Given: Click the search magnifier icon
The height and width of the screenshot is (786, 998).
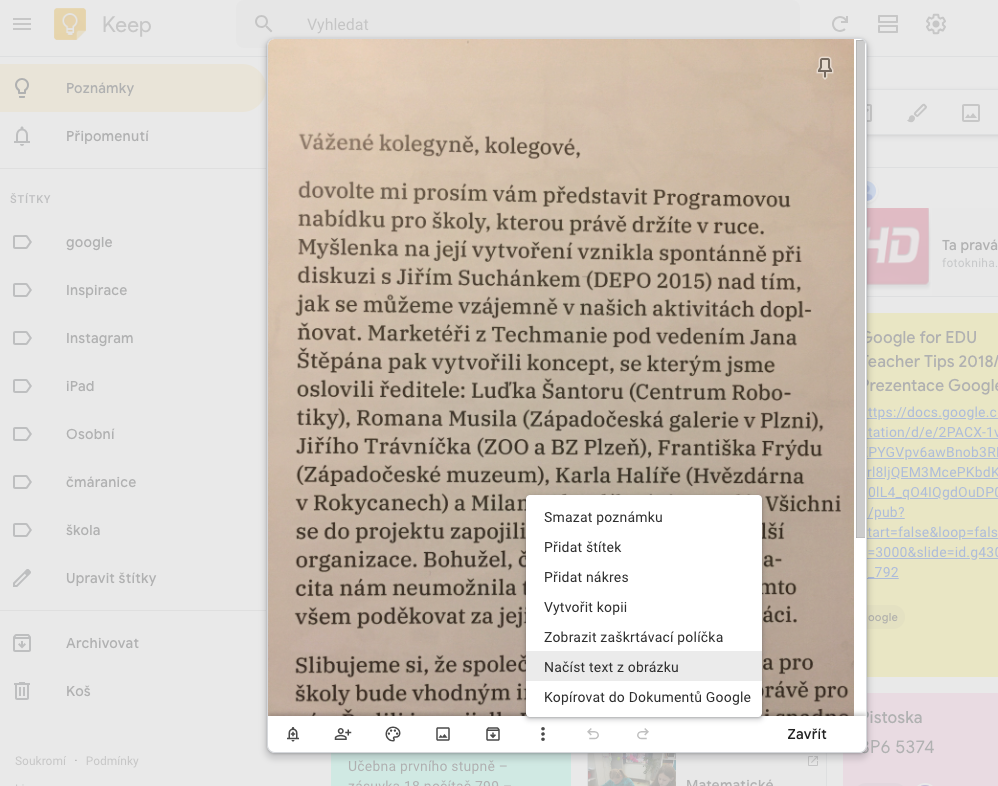Looking at the screenshot, I should click(263, 24).
